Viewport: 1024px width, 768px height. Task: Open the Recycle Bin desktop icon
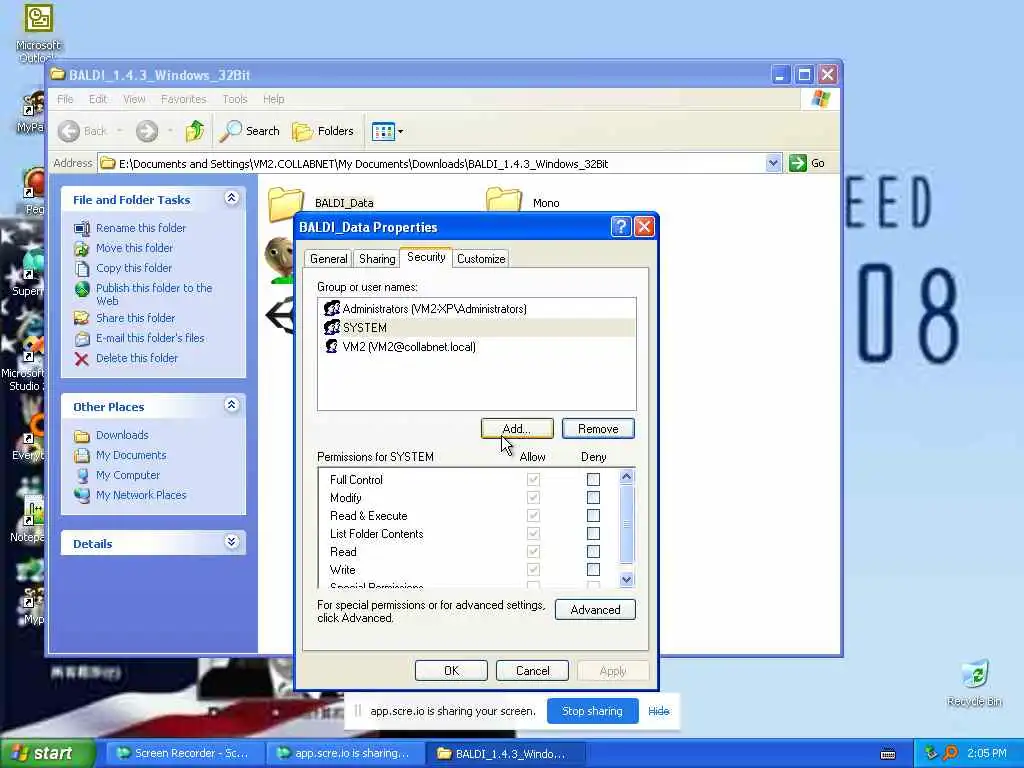click(x=974, y=684)
